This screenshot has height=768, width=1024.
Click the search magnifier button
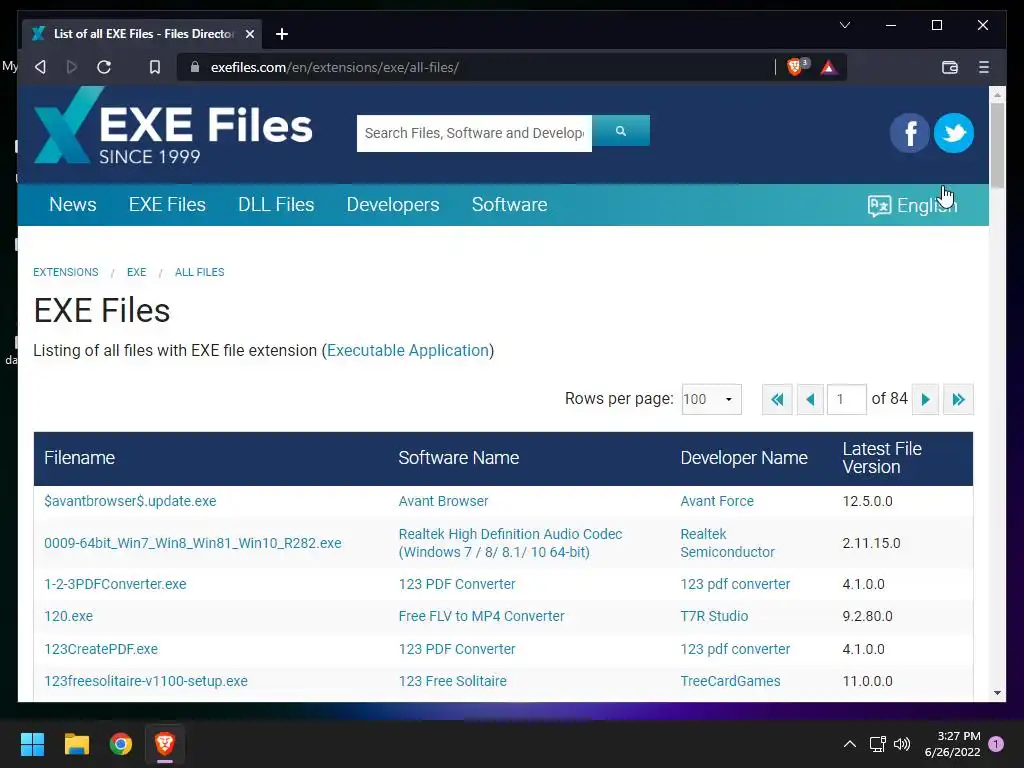(620, 131)
